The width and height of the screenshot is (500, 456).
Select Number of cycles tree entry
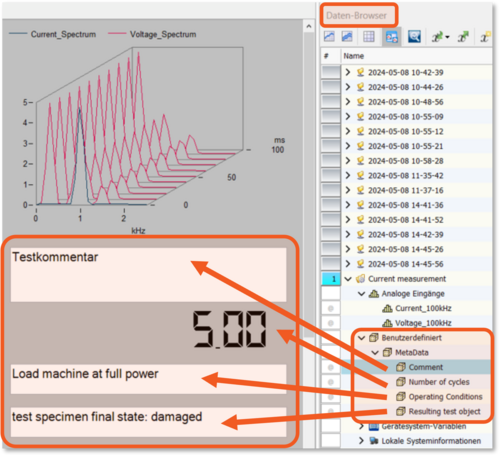[439, 382]
